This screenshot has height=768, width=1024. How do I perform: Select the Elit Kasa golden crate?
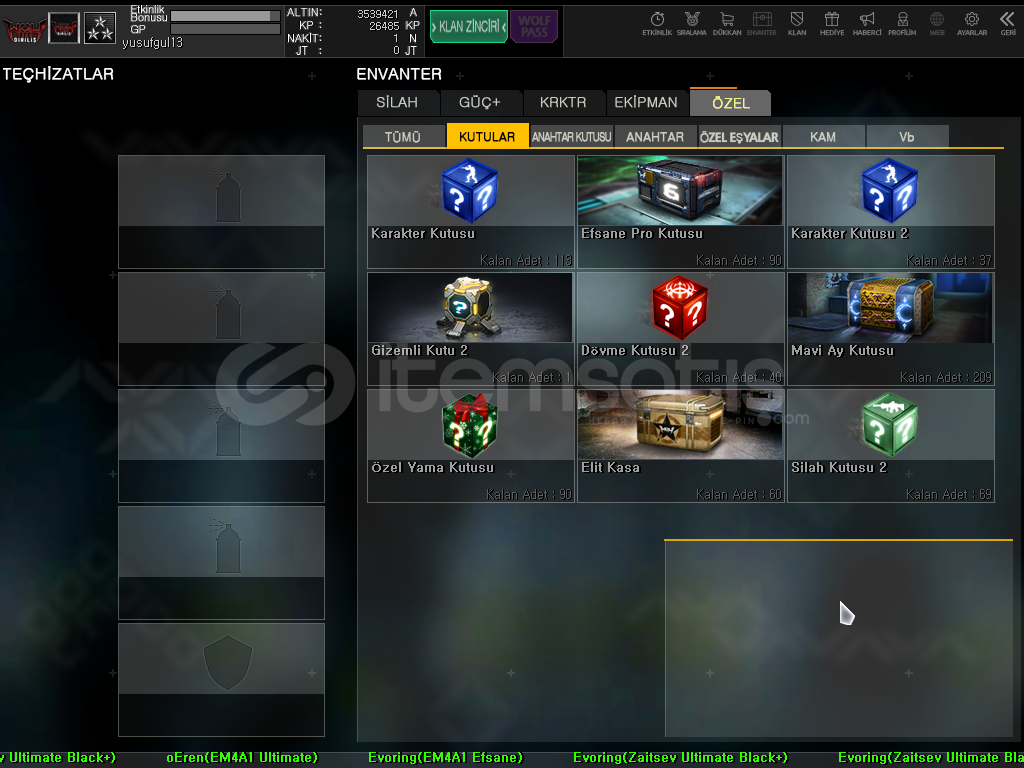(x=680, y=446)
